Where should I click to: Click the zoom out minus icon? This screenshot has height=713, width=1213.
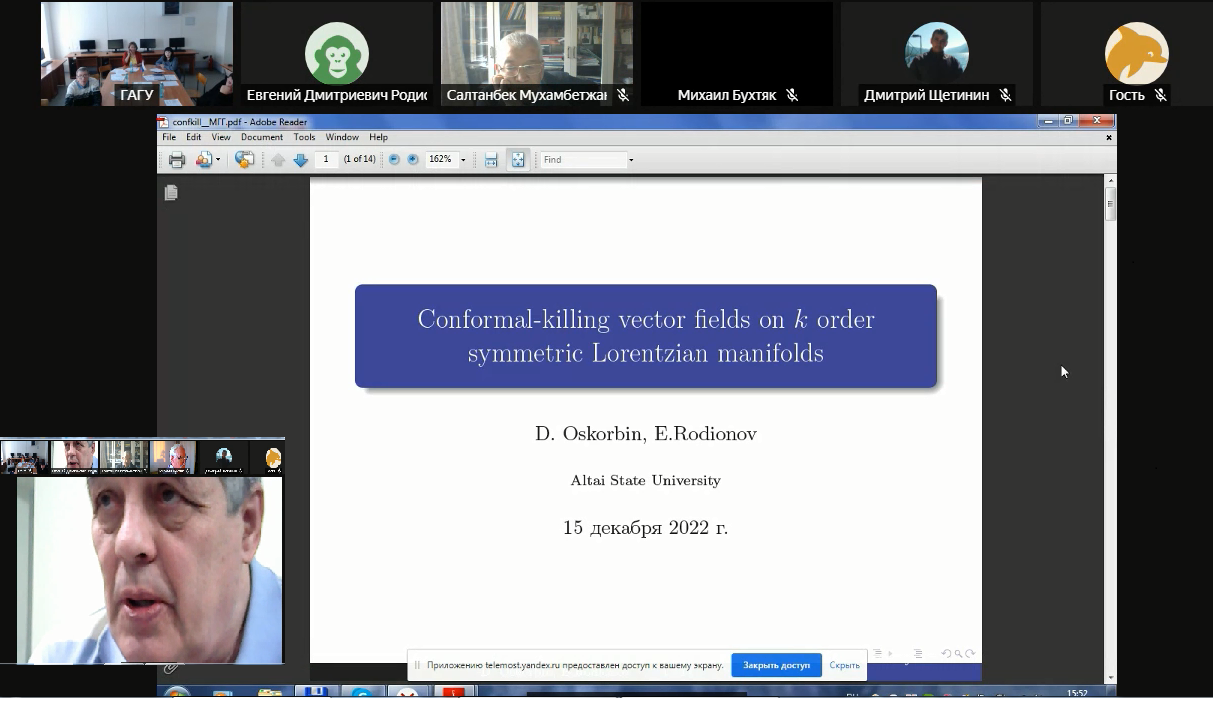point(394,160)
